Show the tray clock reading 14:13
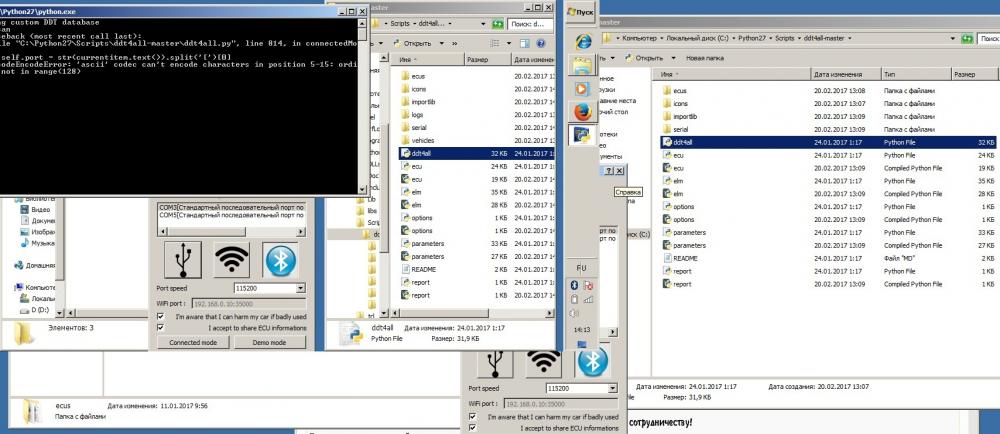Image resolution: width=1000 pixels, height=434 pixels. [x=582, y=329]
